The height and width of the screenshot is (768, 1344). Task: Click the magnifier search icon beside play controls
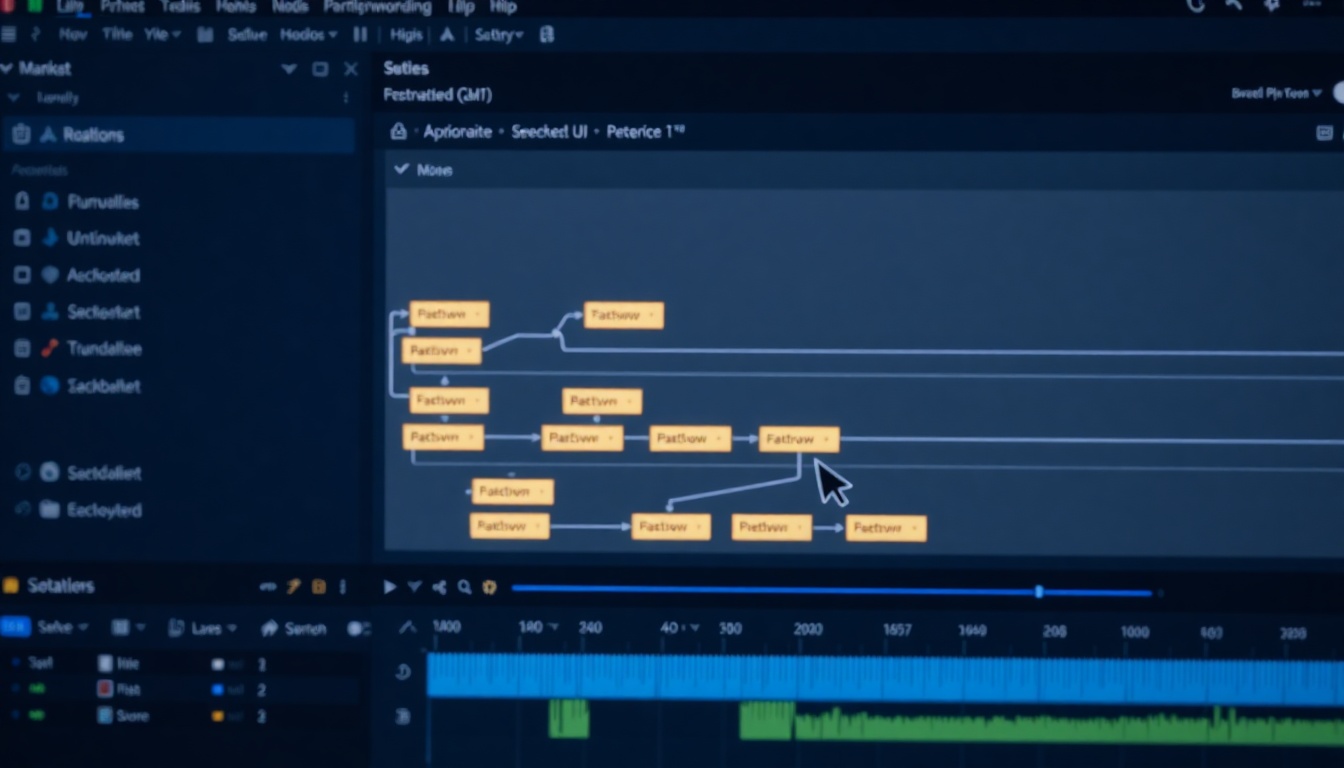[465, 587]
